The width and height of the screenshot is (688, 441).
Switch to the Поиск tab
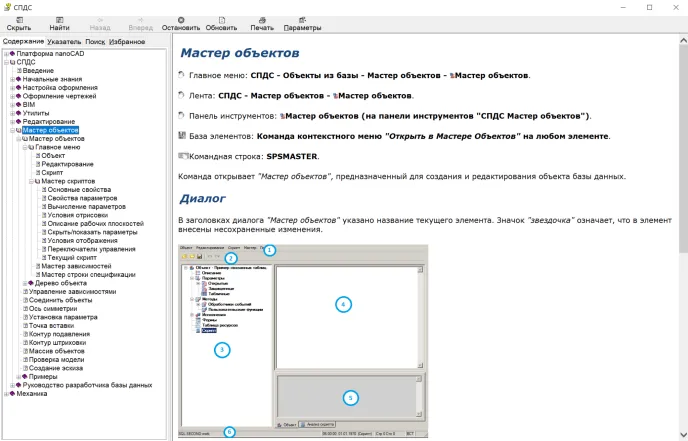click(95, 42)
